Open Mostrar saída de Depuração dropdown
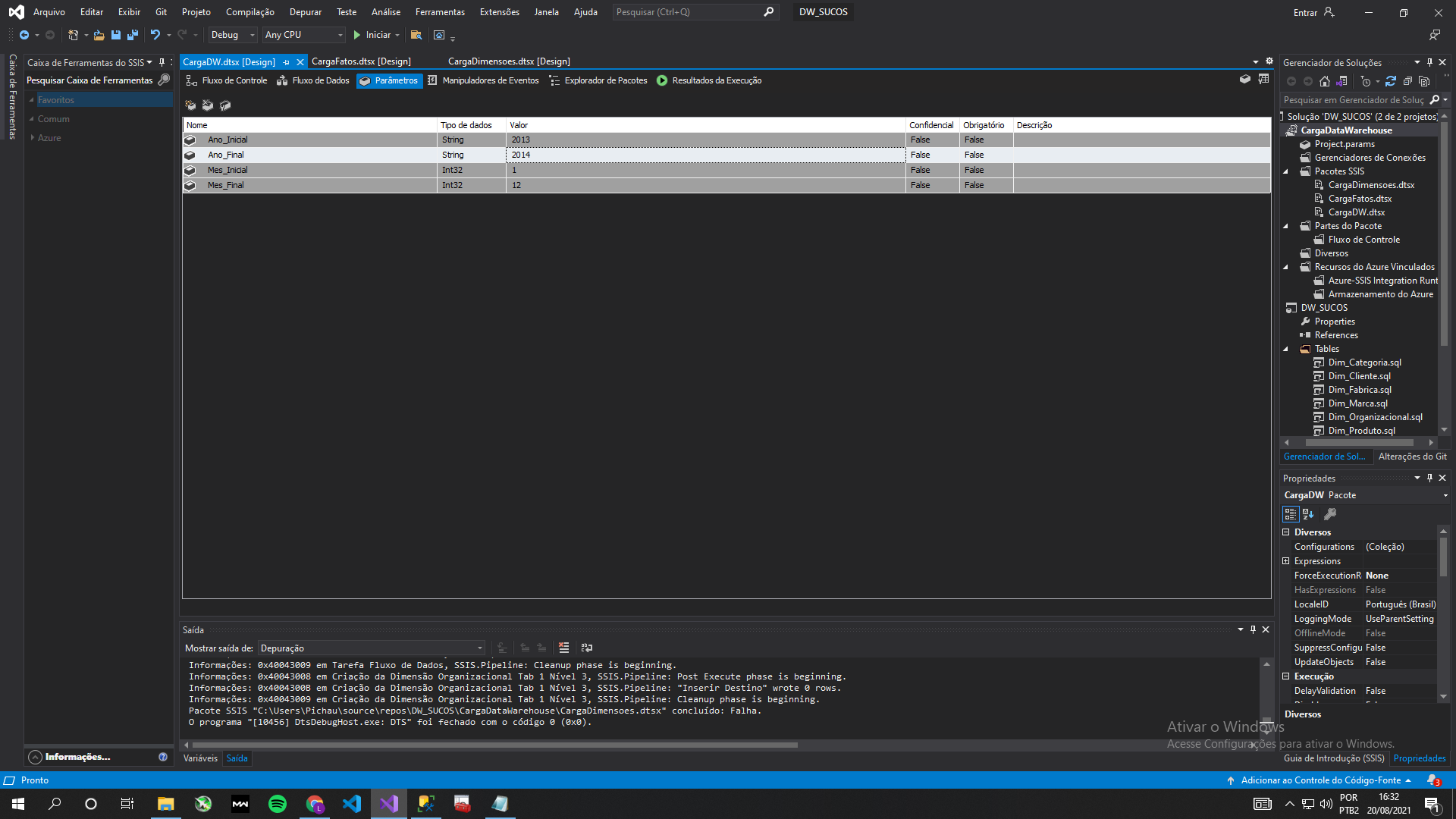The width and height of the screenshot is (1456, 819). (x=371, y=648)
